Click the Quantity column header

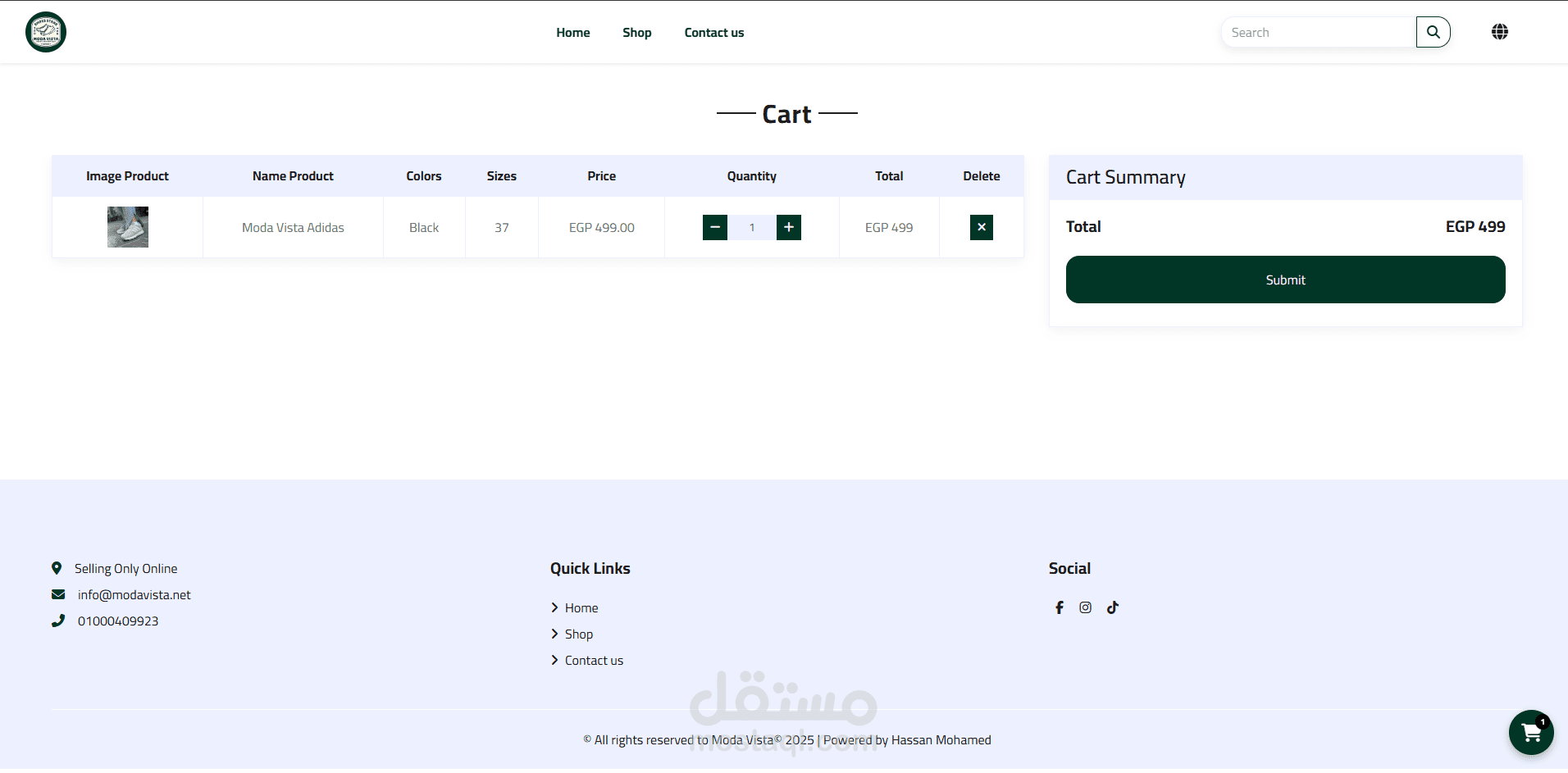coord(752,175)
